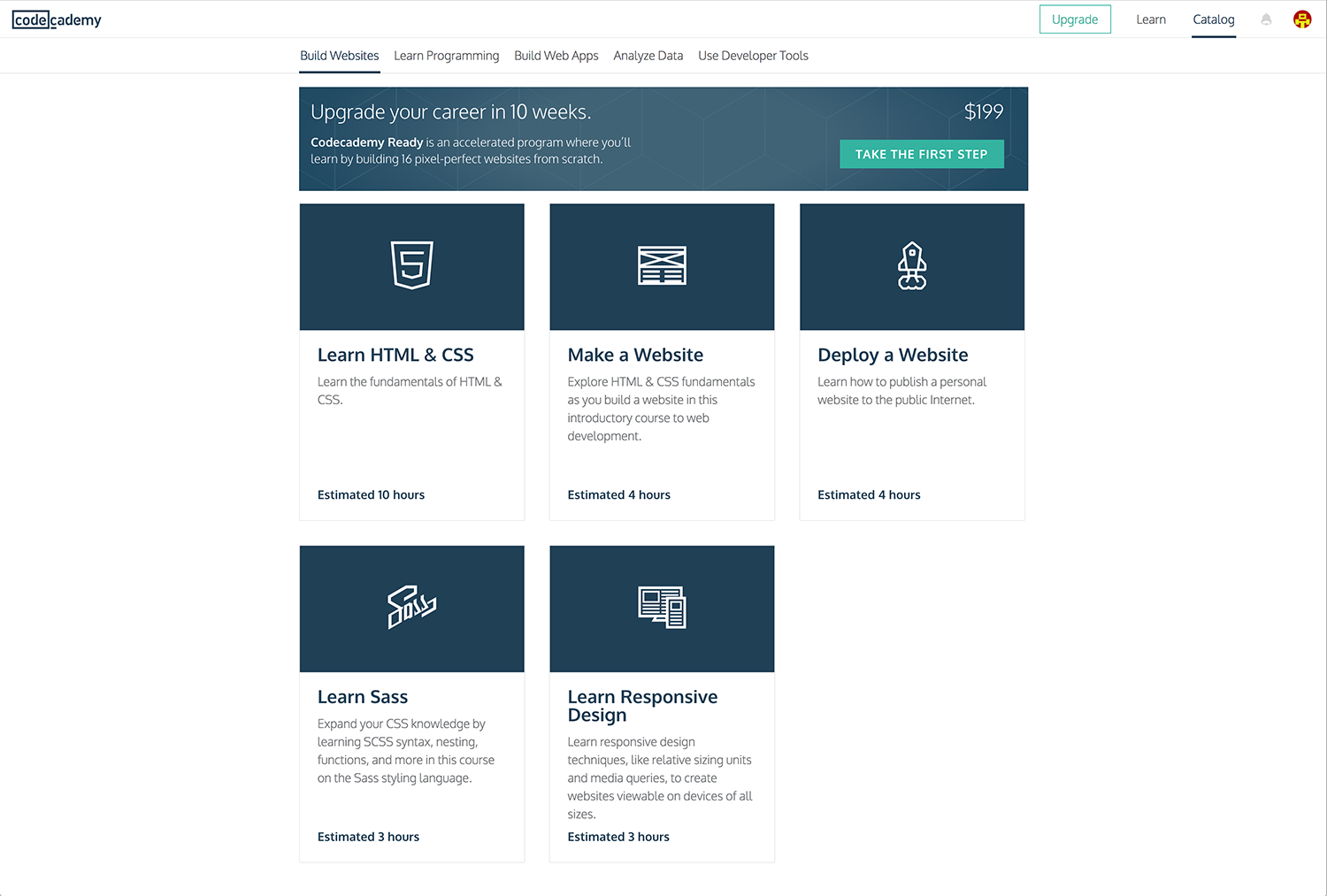Switch to the Analyze Data tab
Image resolution: width=1327 pixels, height=896 pixels.
(648, 56)
